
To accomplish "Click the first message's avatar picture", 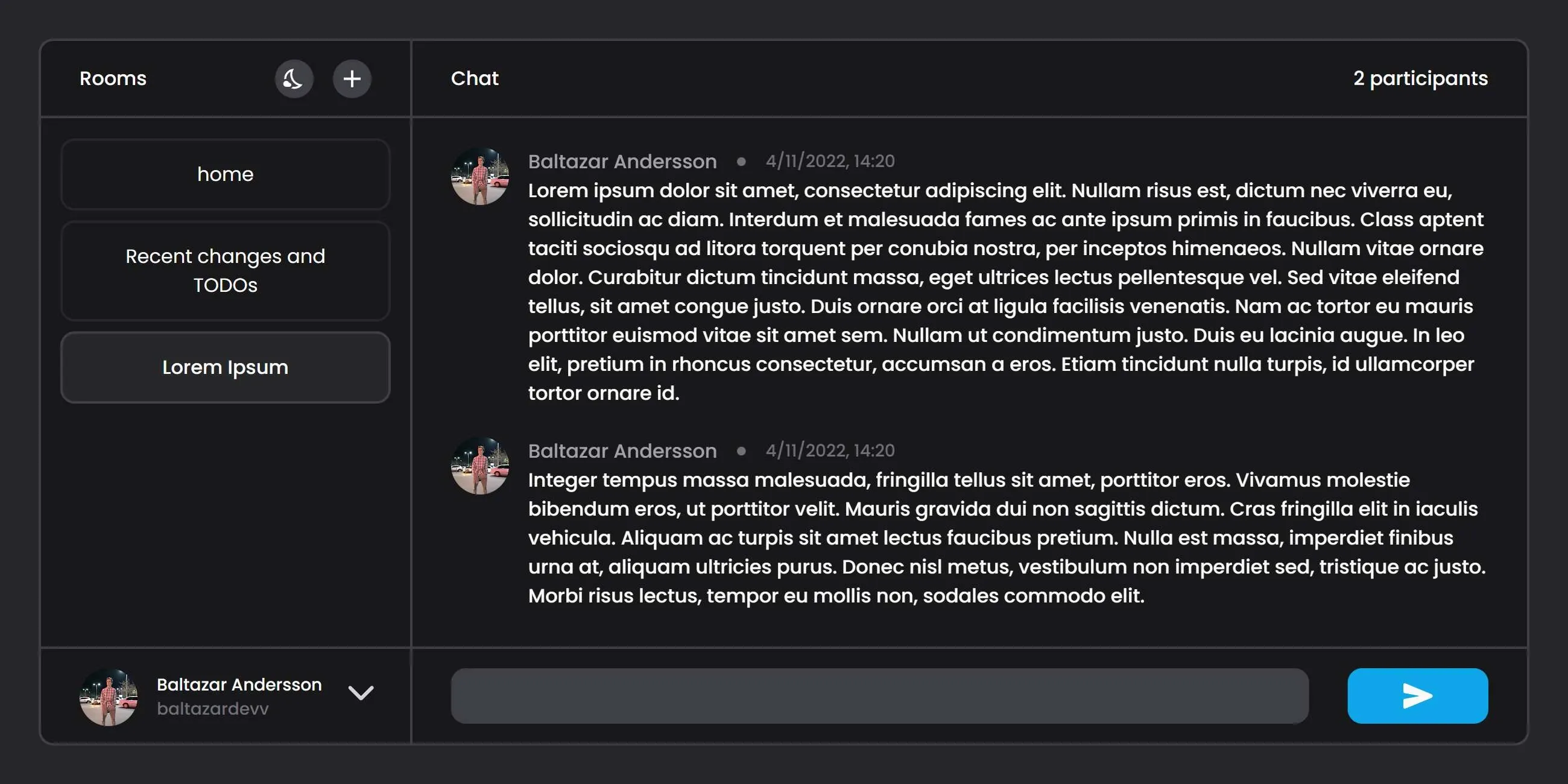I will coord(479,176).
